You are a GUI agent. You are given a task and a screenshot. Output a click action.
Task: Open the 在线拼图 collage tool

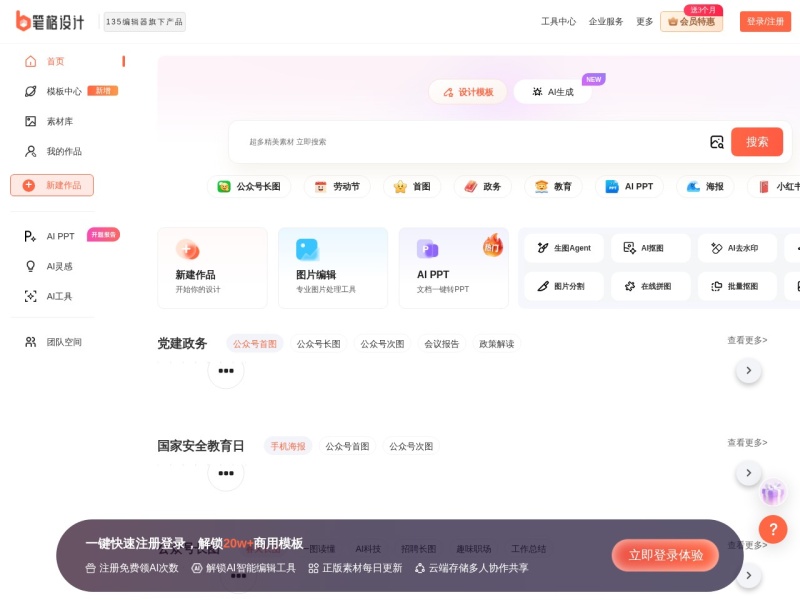click(650, 287)
